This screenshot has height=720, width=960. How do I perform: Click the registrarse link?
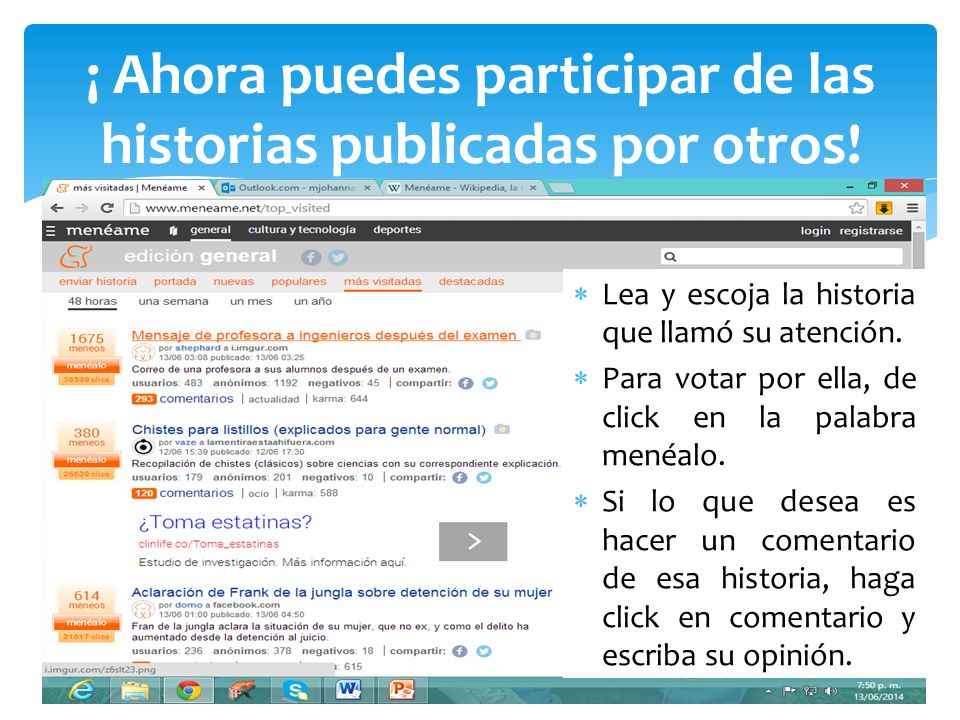(871, 231)
